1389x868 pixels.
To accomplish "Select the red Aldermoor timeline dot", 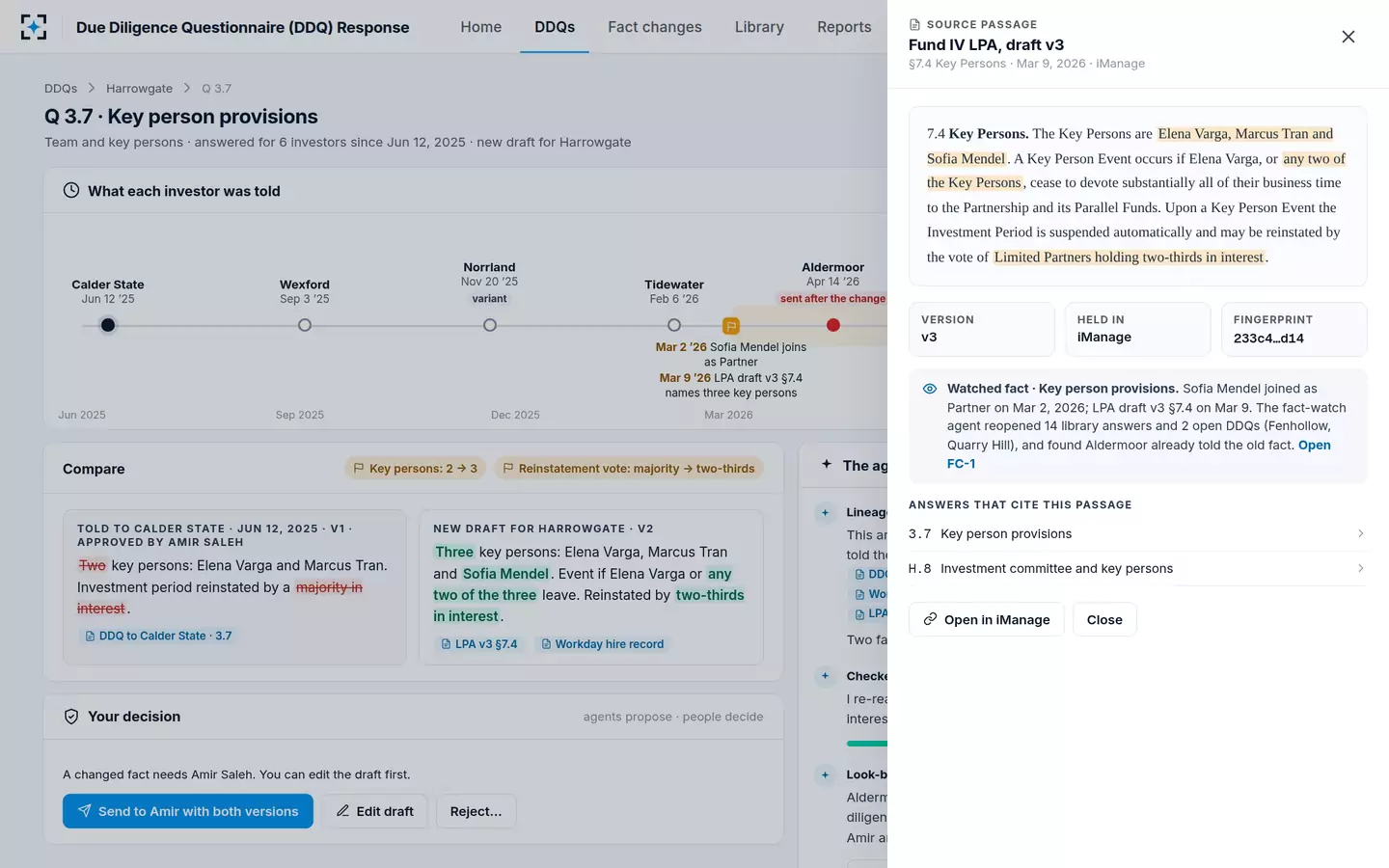I will click(x=833, y=325).
